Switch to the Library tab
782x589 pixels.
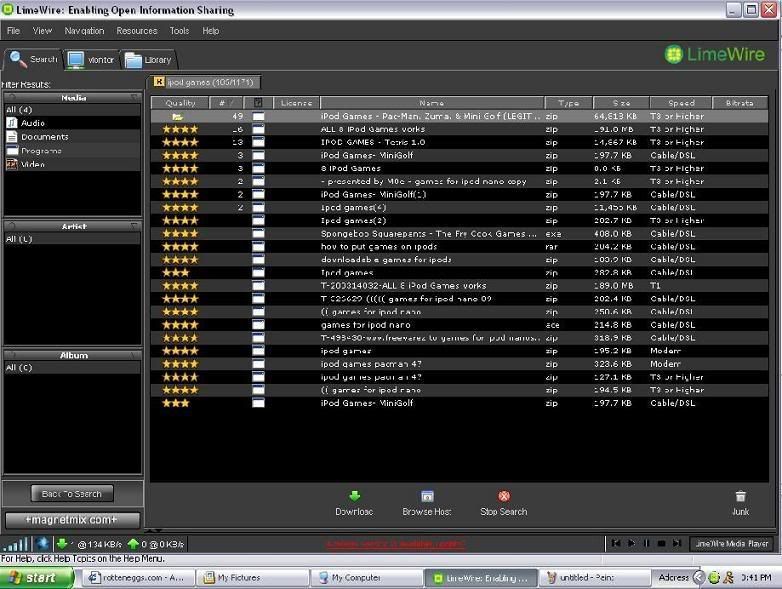click(x=149, y=60)
